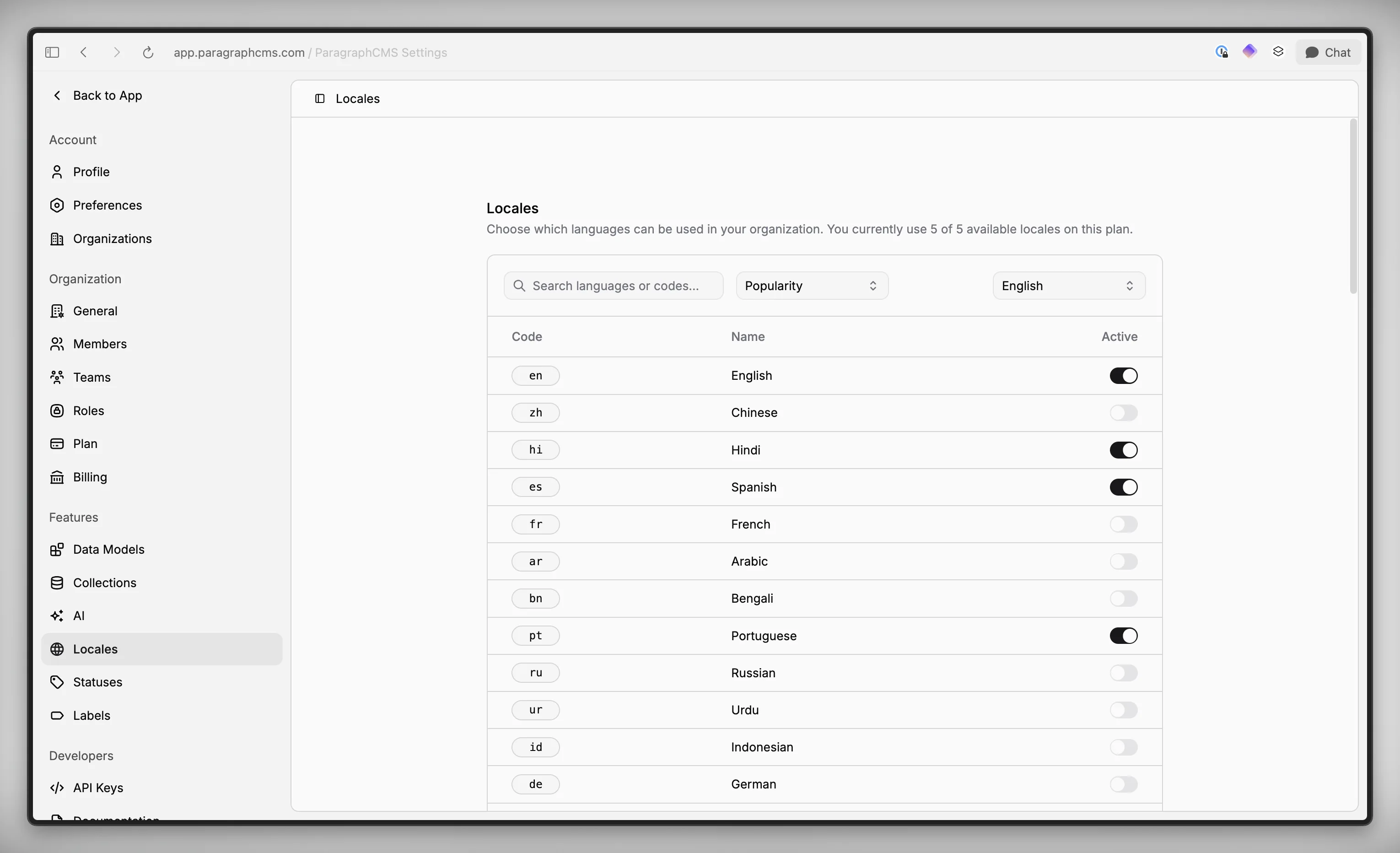Click the Profile person icon
The height and width of the screenshot is (853, 1400).
tap(57, 172)
